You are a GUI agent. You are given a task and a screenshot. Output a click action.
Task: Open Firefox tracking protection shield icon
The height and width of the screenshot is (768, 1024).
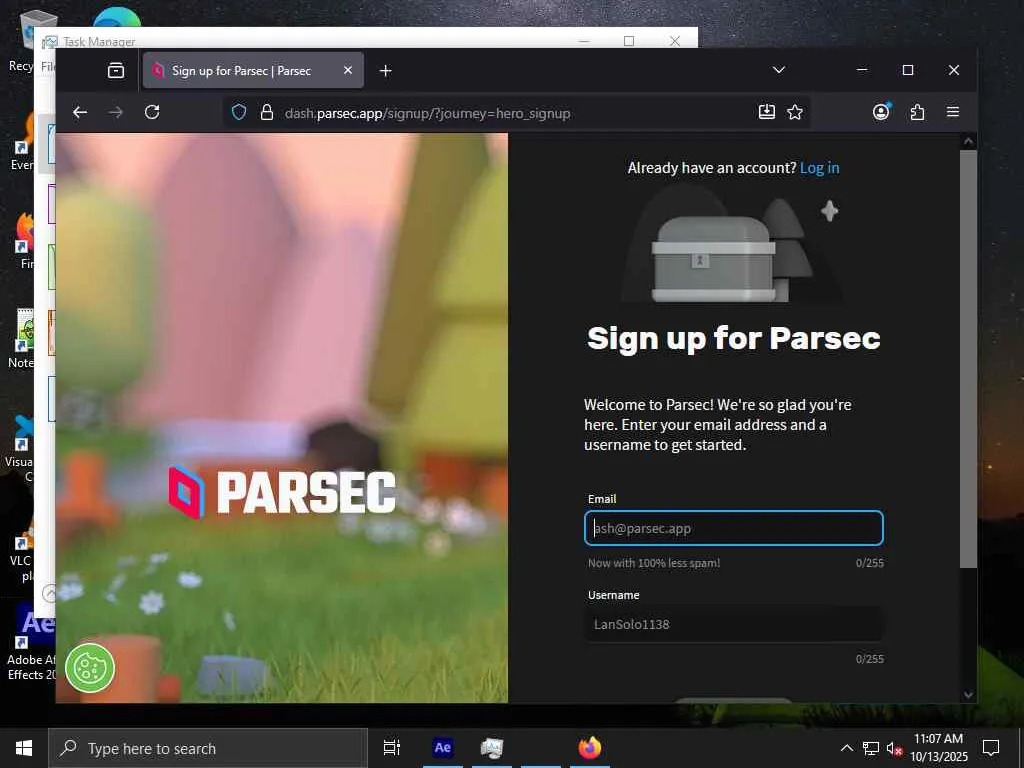[239, 112]
